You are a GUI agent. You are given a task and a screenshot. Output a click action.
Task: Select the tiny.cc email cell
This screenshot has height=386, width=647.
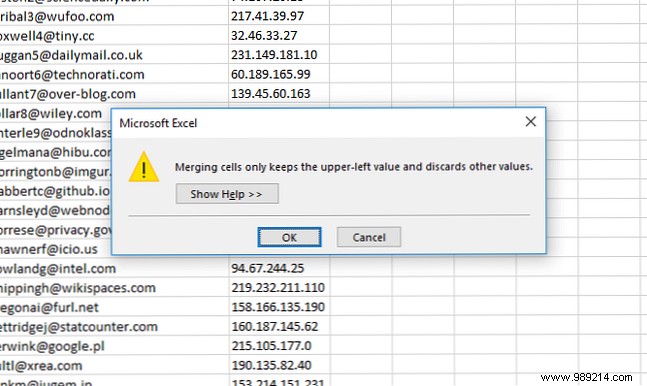pos(114,35)
